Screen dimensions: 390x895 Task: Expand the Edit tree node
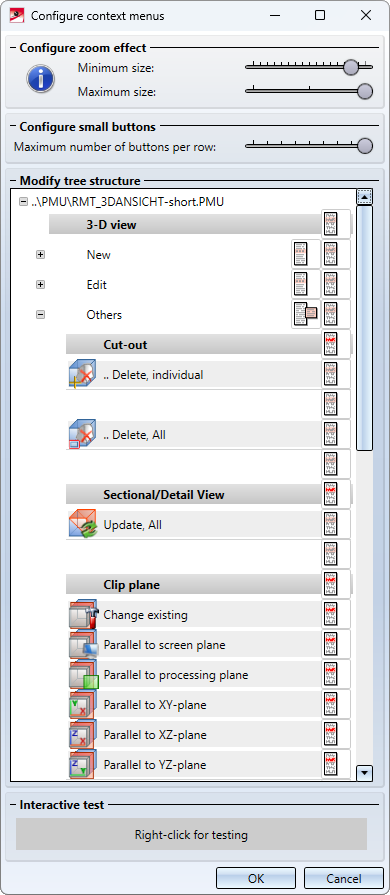point(41,284)
